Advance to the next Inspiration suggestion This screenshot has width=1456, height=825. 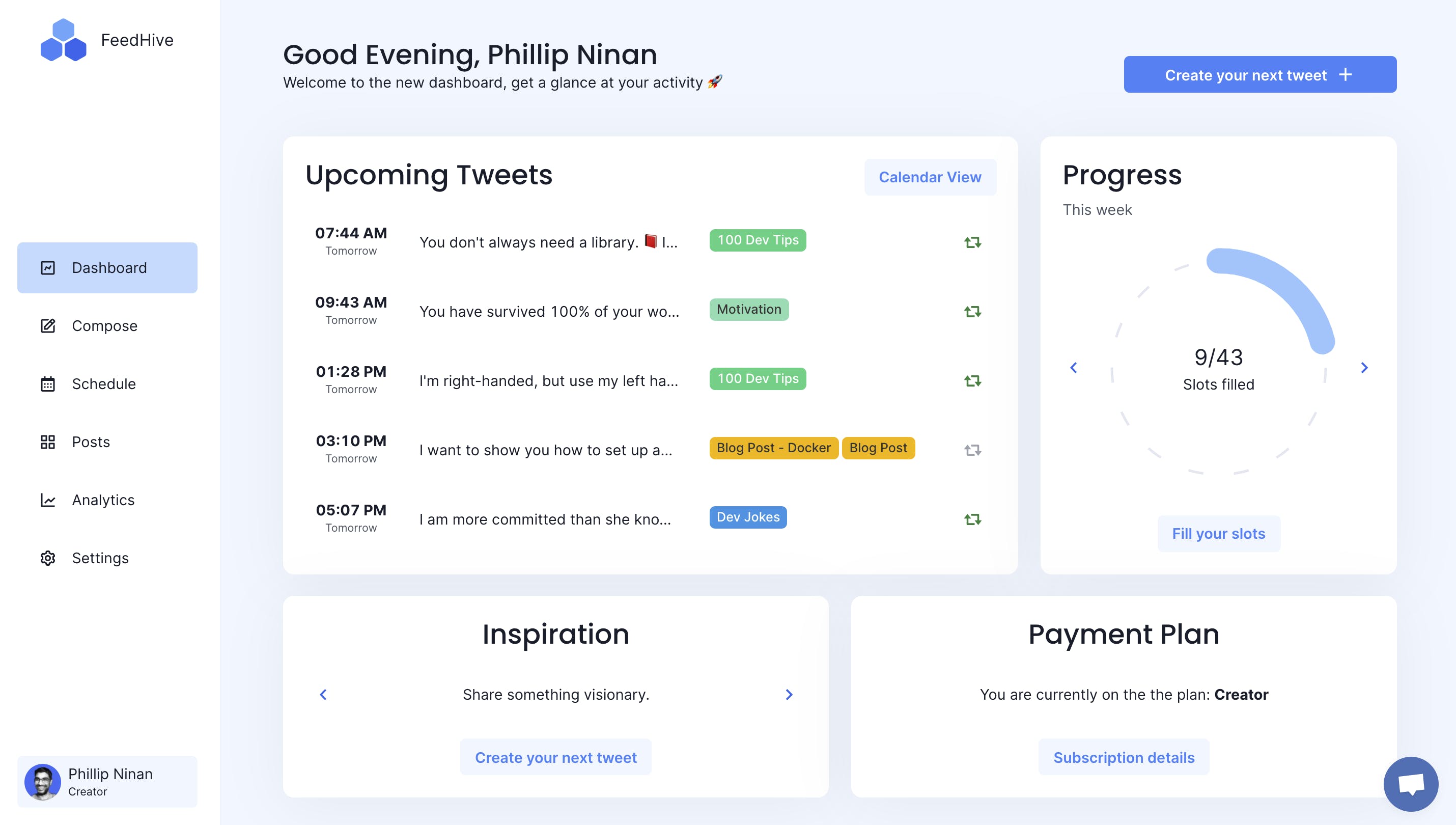tap(788, 695)
